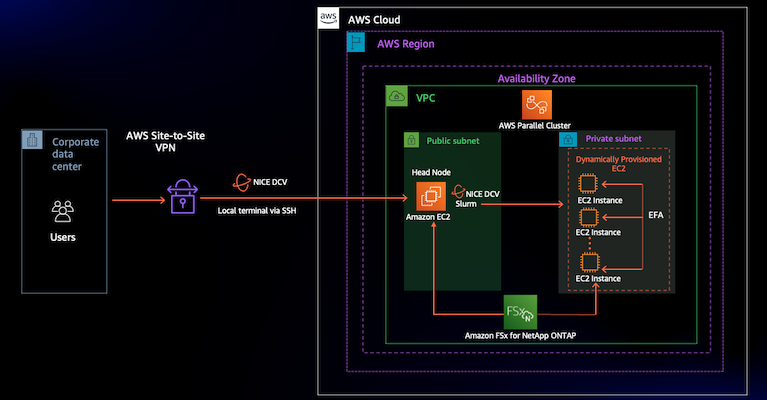Image resolution: width=767 pixels, height=400 pixels.
Task: Select the top EC2 Instance chip icon
Action: [587, 184]
